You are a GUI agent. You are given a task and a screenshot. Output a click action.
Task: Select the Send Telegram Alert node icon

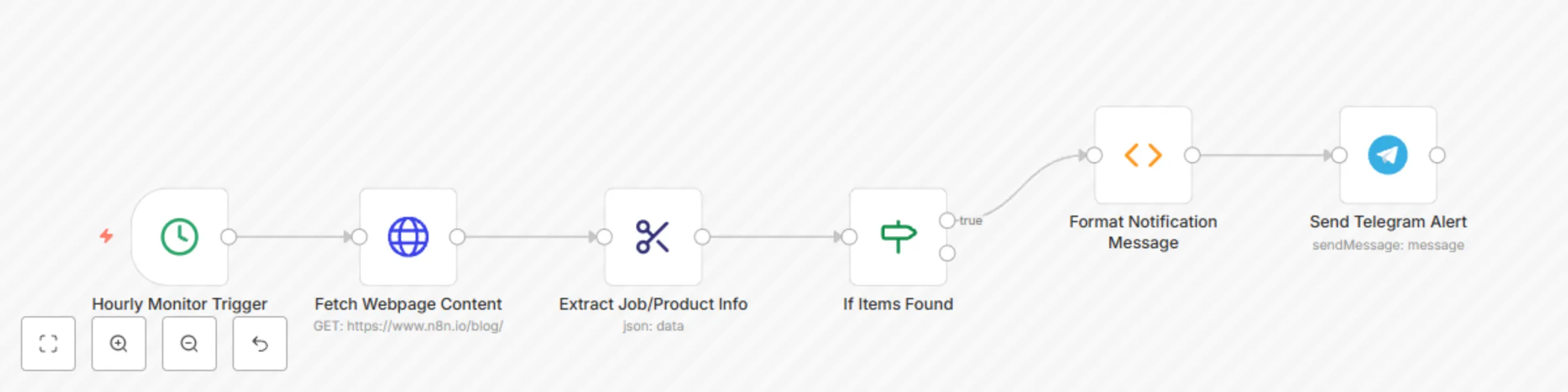tap(1387, 155)
